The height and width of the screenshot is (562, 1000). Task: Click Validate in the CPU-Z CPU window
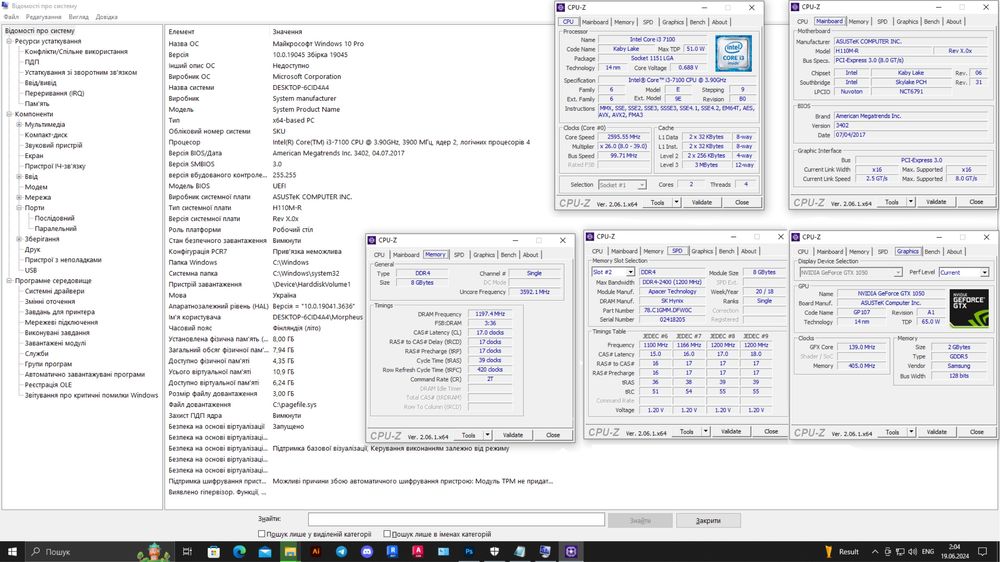tap(702, 202)
